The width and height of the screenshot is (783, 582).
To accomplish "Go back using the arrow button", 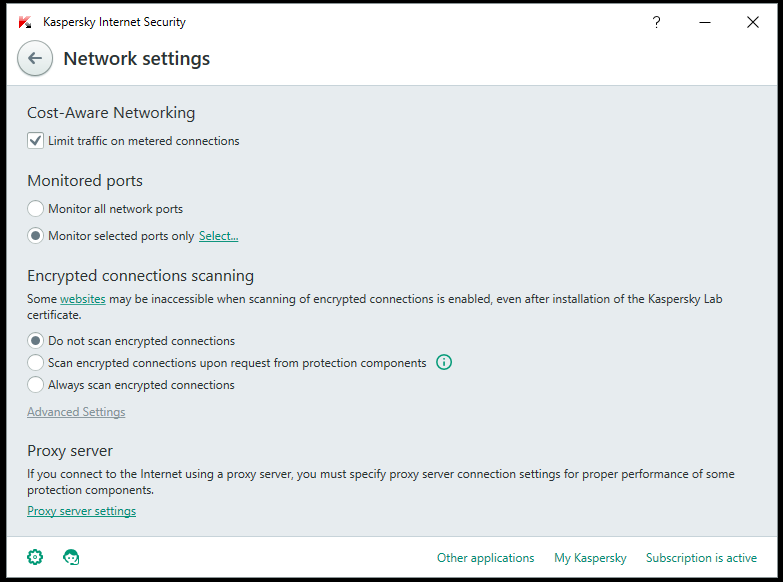I will [x=35, y=58].
